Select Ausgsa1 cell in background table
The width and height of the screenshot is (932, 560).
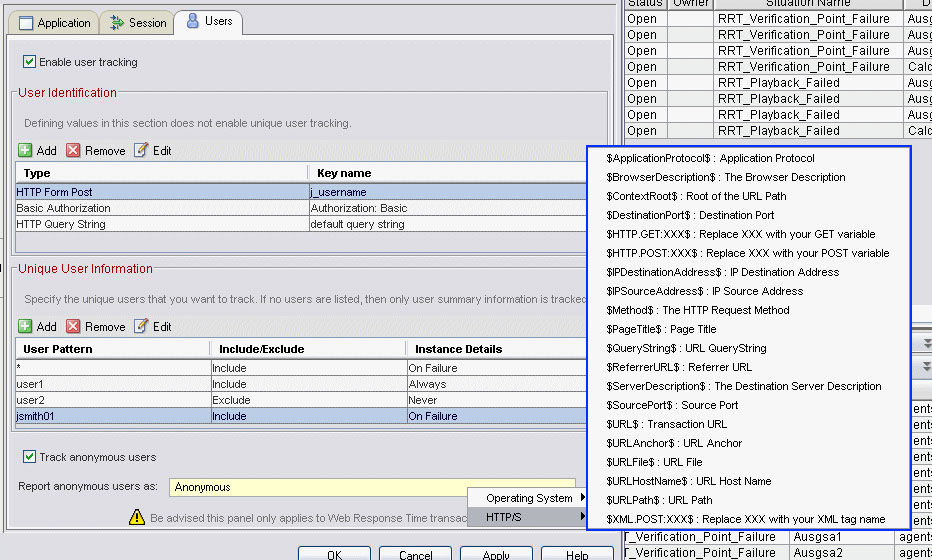click(842, 537)
